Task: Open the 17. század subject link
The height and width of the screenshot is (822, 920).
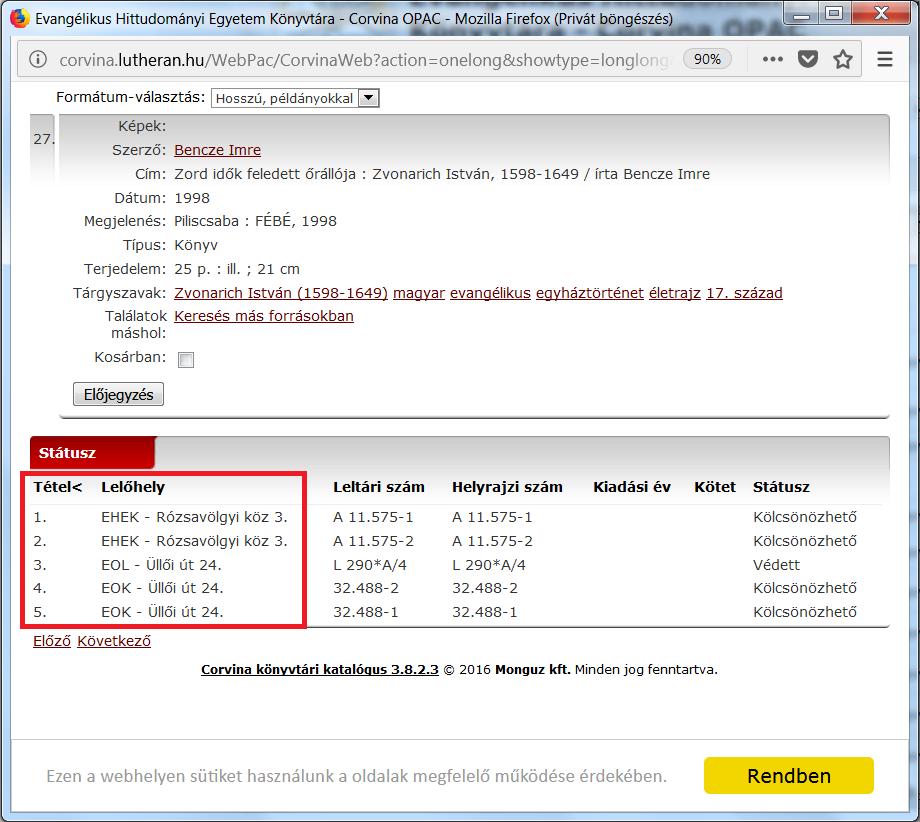Action: click(745, 293)
